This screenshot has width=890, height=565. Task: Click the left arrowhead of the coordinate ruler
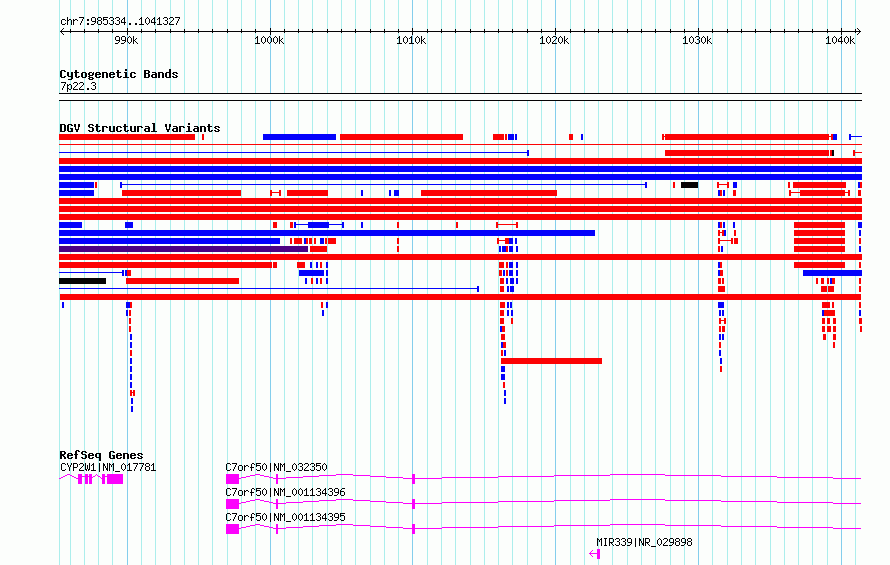62,31
